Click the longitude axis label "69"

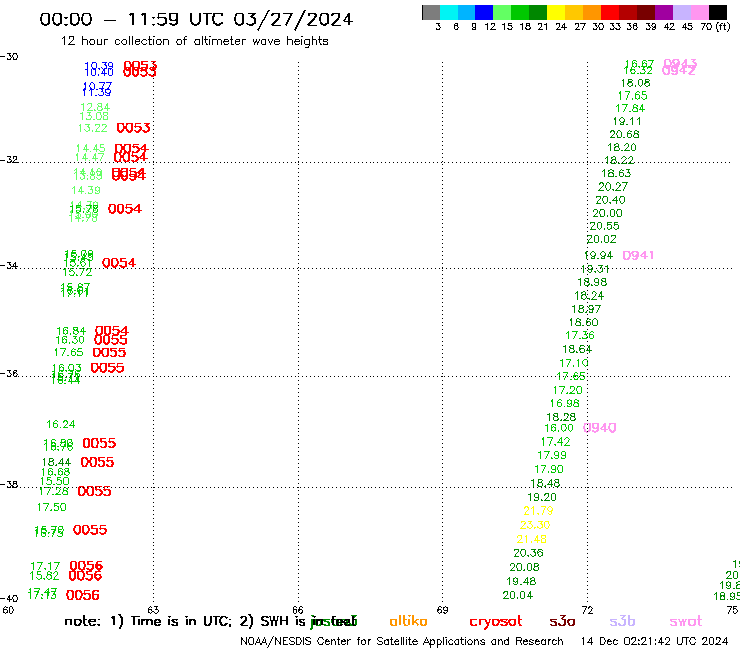(442, 610)
